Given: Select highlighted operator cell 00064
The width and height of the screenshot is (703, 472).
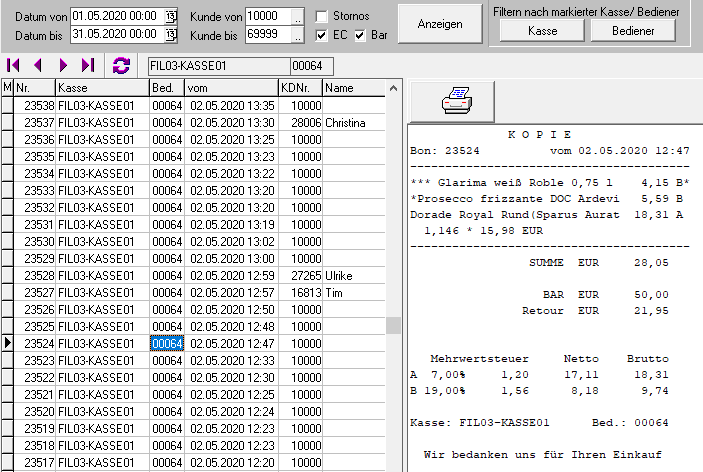Looking at the screenshot, I should (x=167, y=344).
